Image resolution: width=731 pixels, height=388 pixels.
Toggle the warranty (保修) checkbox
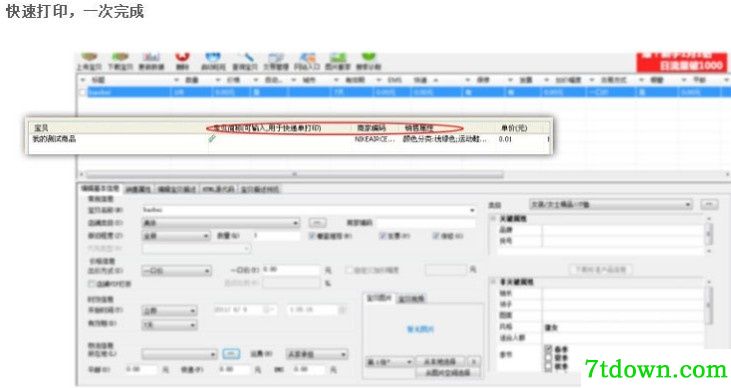click(436, 236)
